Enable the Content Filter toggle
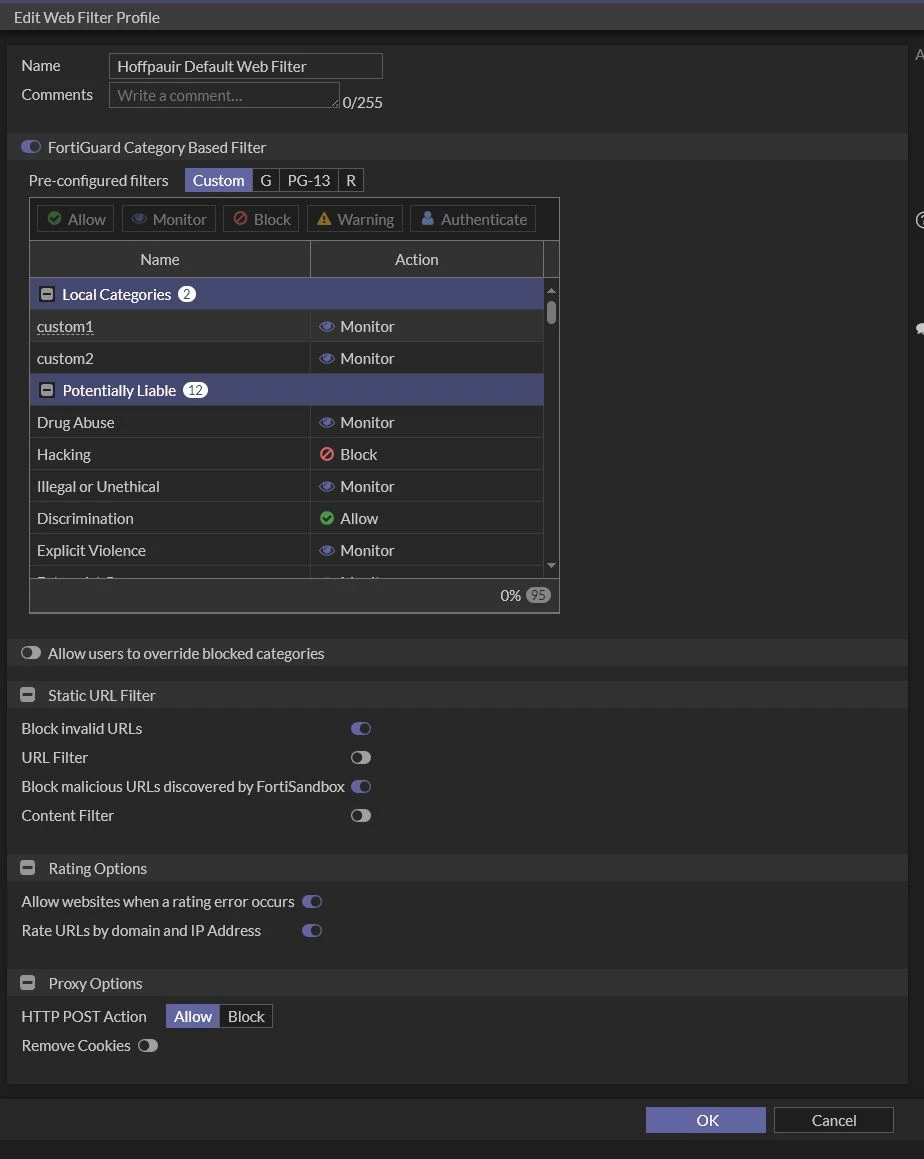This screenshot has height=1159, width=924. coord(361,815)
